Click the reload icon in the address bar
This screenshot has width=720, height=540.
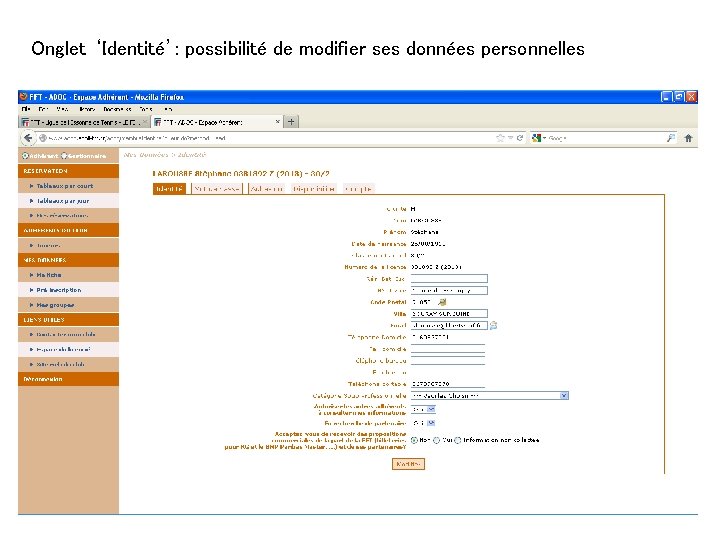tap(520, 138)
